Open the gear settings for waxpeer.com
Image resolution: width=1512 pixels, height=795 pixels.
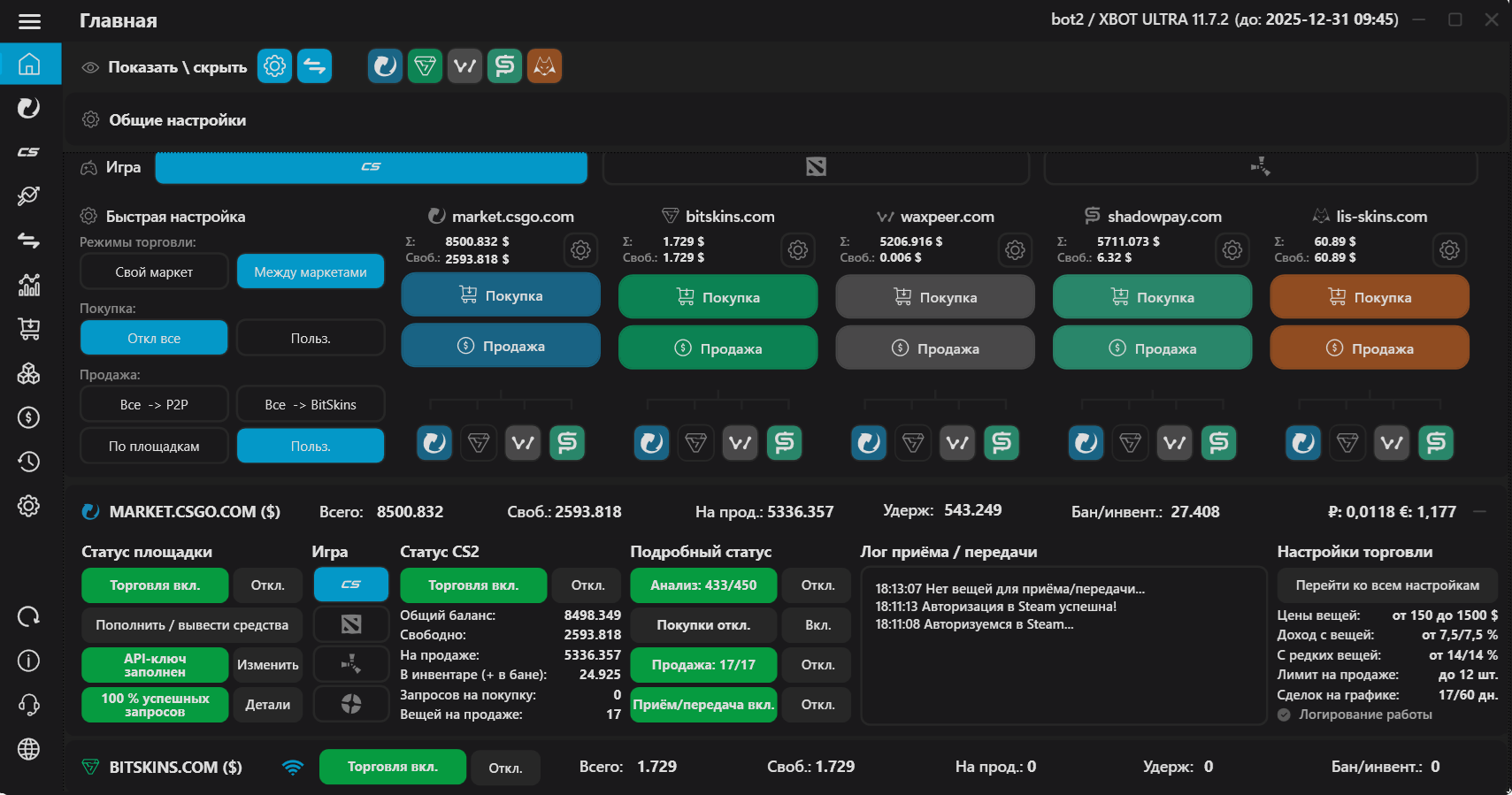1015,250
